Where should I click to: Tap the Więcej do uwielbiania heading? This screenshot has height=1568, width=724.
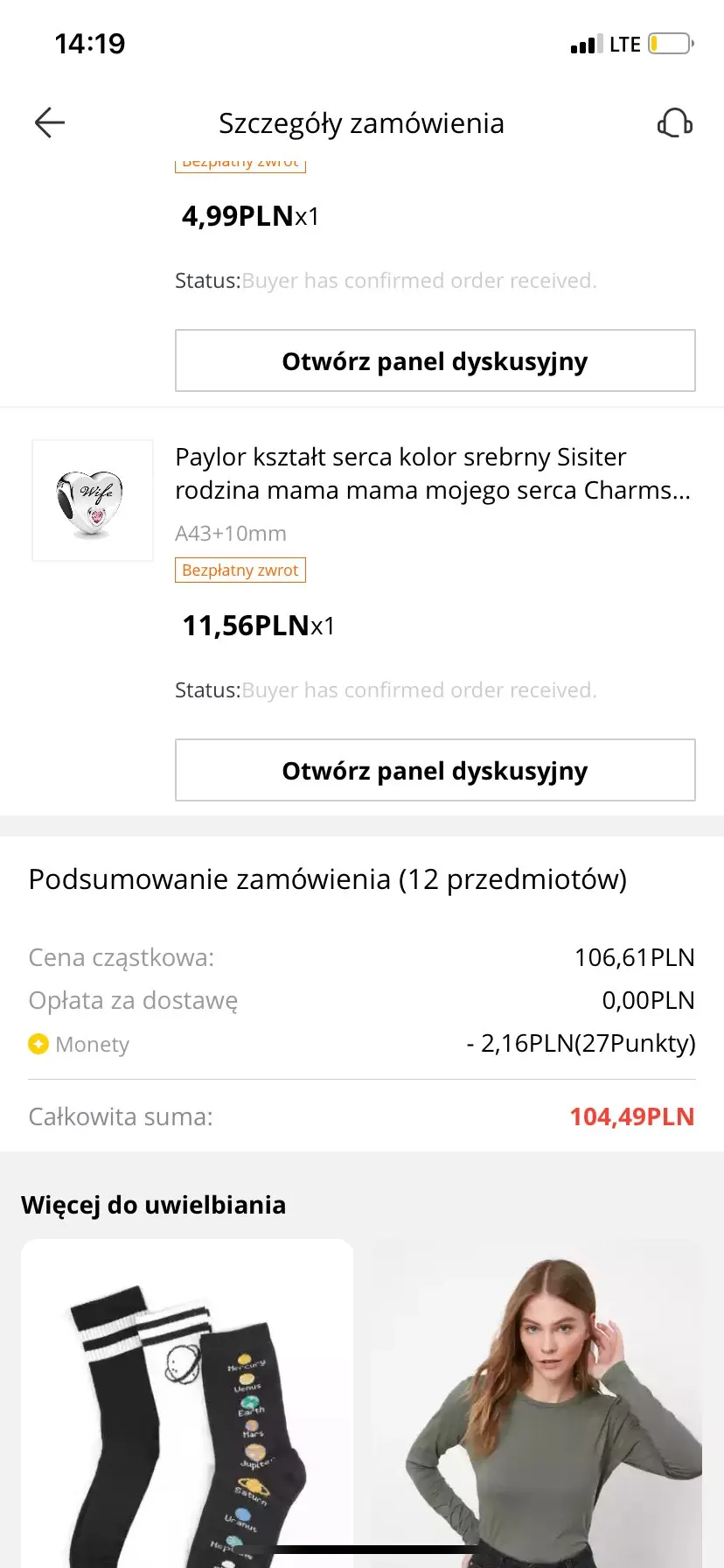pyautogui.click(x=154, y=1205)
